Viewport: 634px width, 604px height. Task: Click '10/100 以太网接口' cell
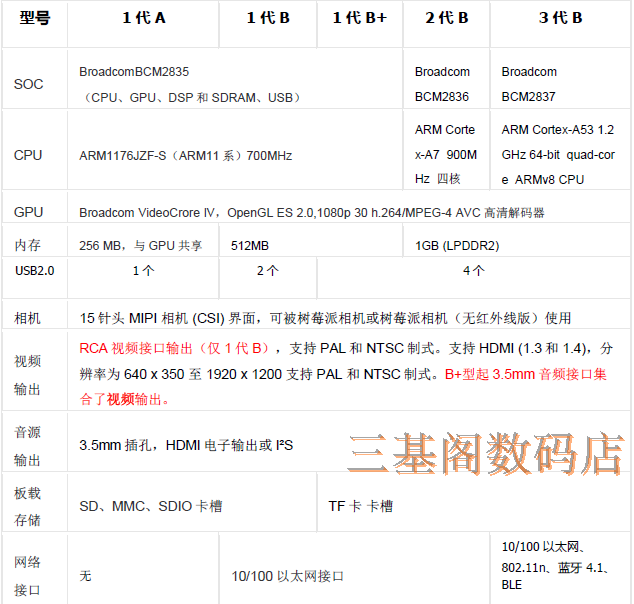(287, 576)
